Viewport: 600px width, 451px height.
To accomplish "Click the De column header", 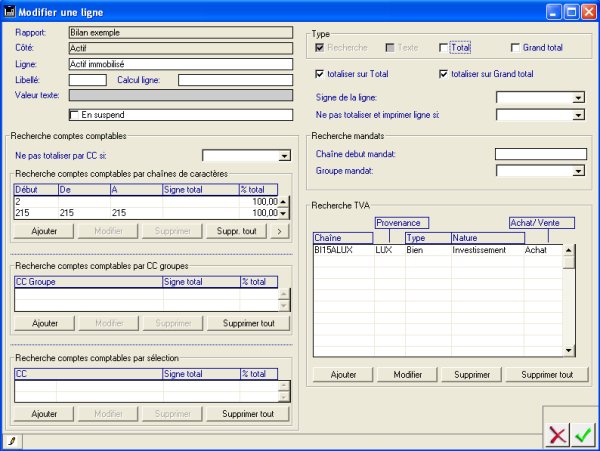I will tap(84, 190).
